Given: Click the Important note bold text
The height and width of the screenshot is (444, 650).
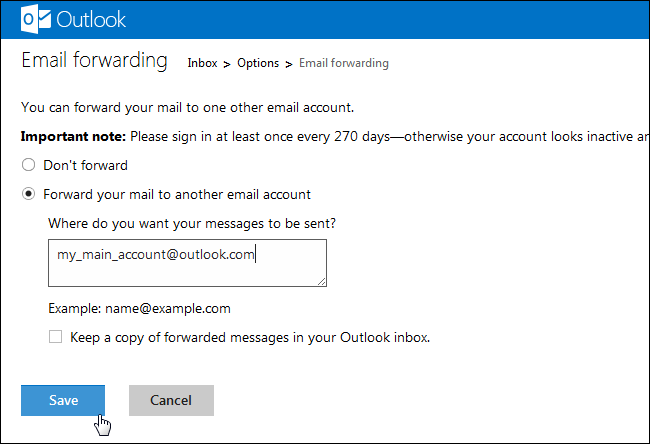Looking at the screenshot, I should point(70,135).
